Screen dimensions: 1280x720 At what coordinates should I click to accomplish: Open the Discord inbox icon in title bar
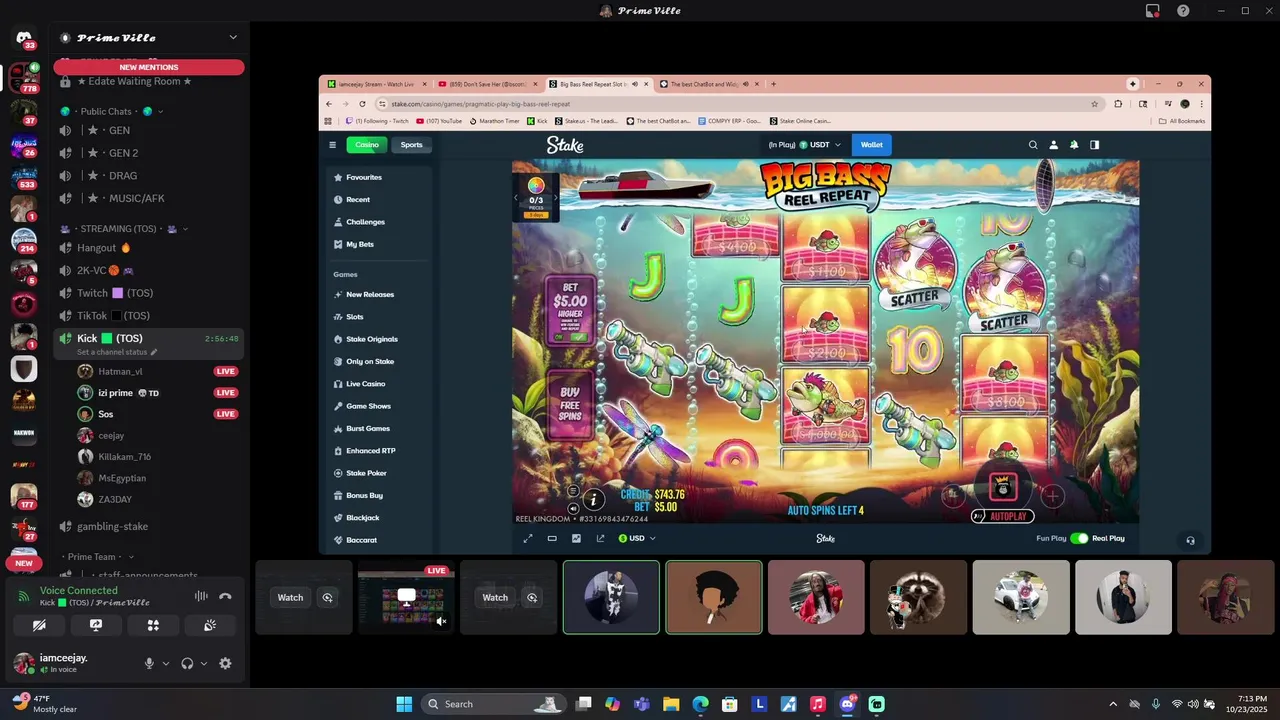(x=1153, y=11)
